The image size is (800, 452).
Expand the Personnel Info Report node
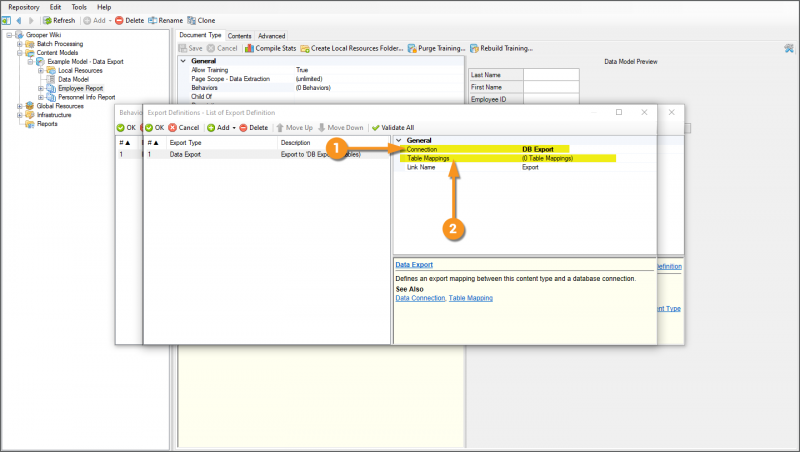click(41, 97)
